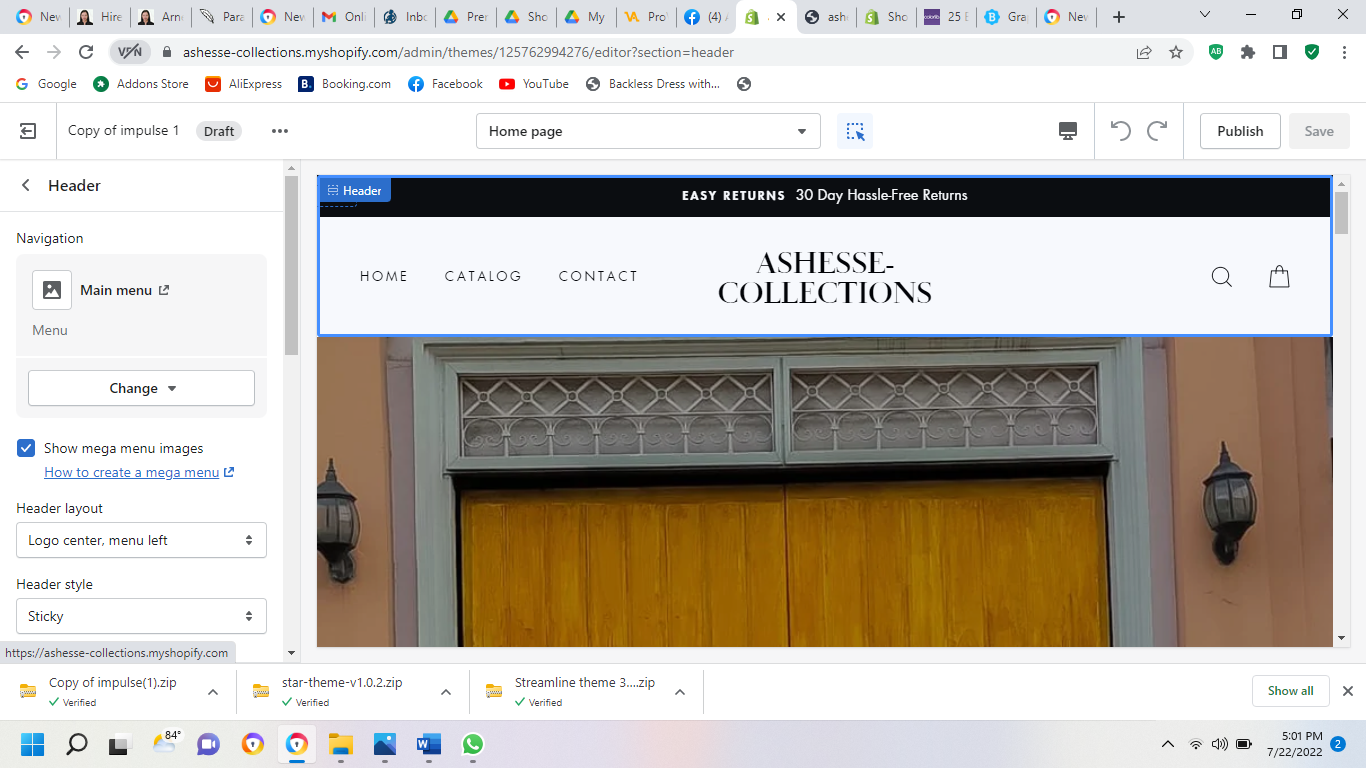Undo the last editor change

pos(1121,131)
